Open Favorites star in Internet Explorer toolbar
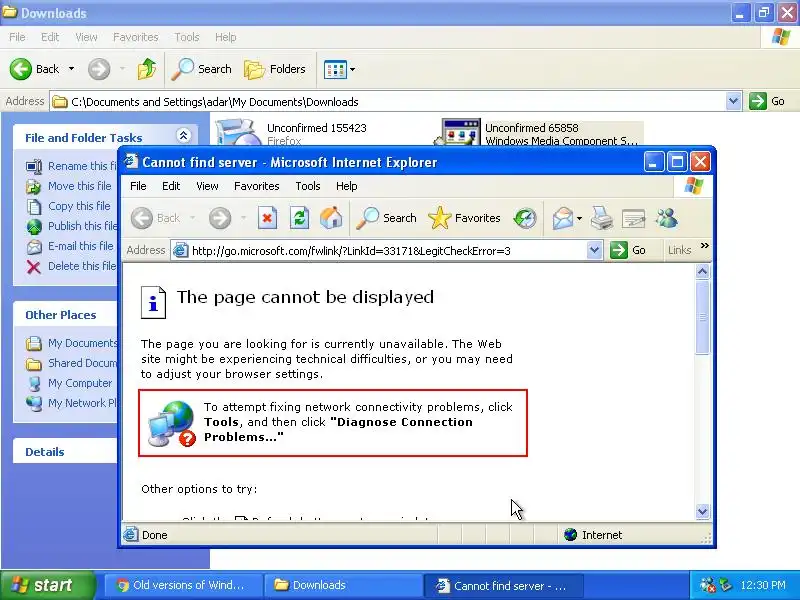800x600 pixels. 464,218
